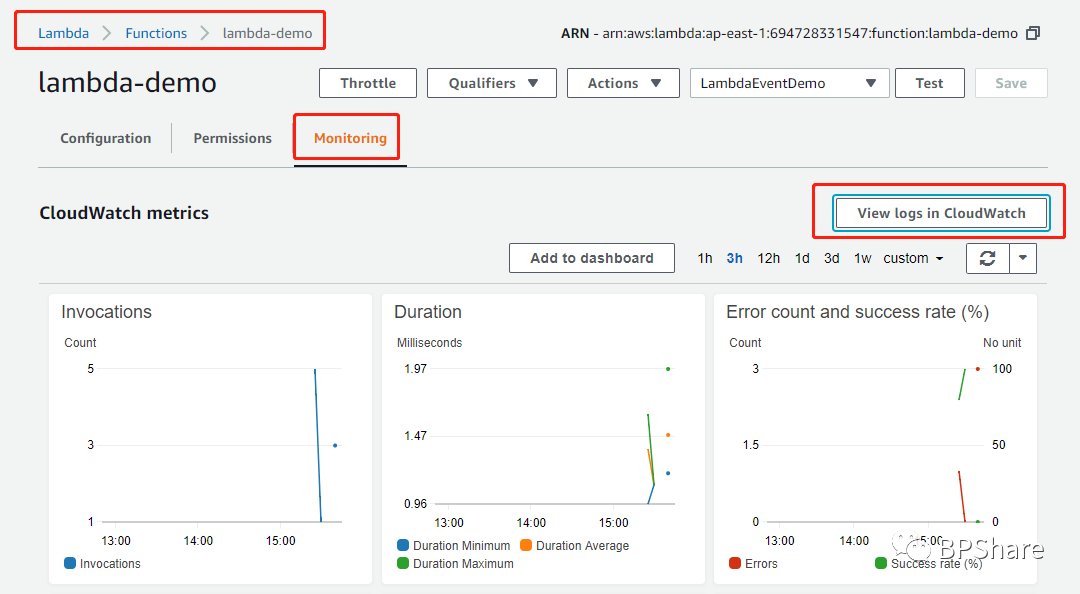This screenshot has width=1080, height=594.
Task: Select the 1h time range
Action: pyautogui.click(x=705, y=258)
